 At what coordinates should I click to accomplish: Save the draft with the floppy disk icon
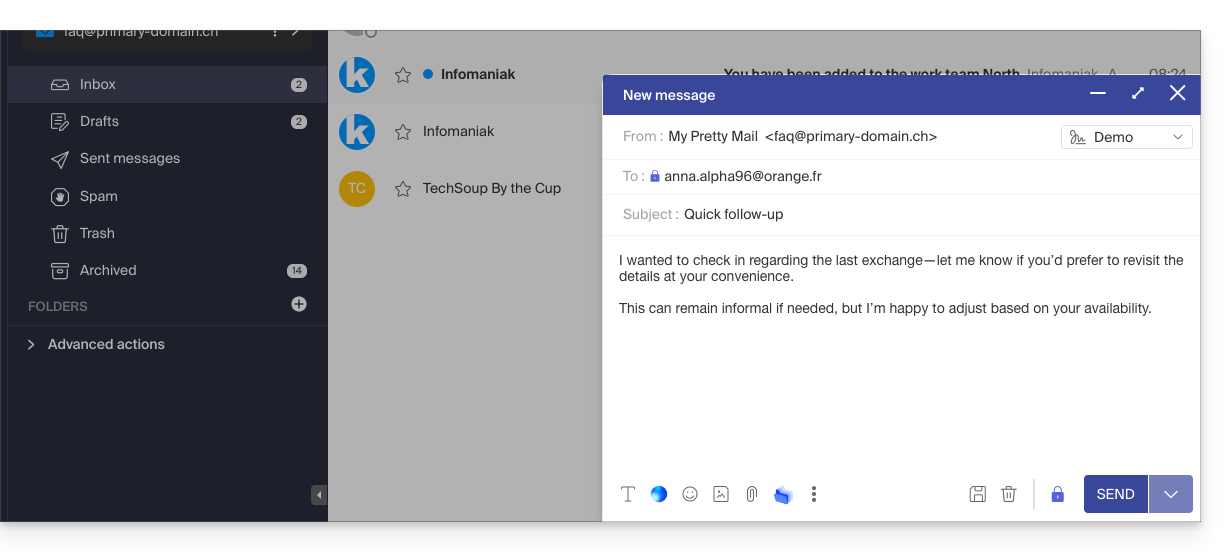tap(978, 494)
